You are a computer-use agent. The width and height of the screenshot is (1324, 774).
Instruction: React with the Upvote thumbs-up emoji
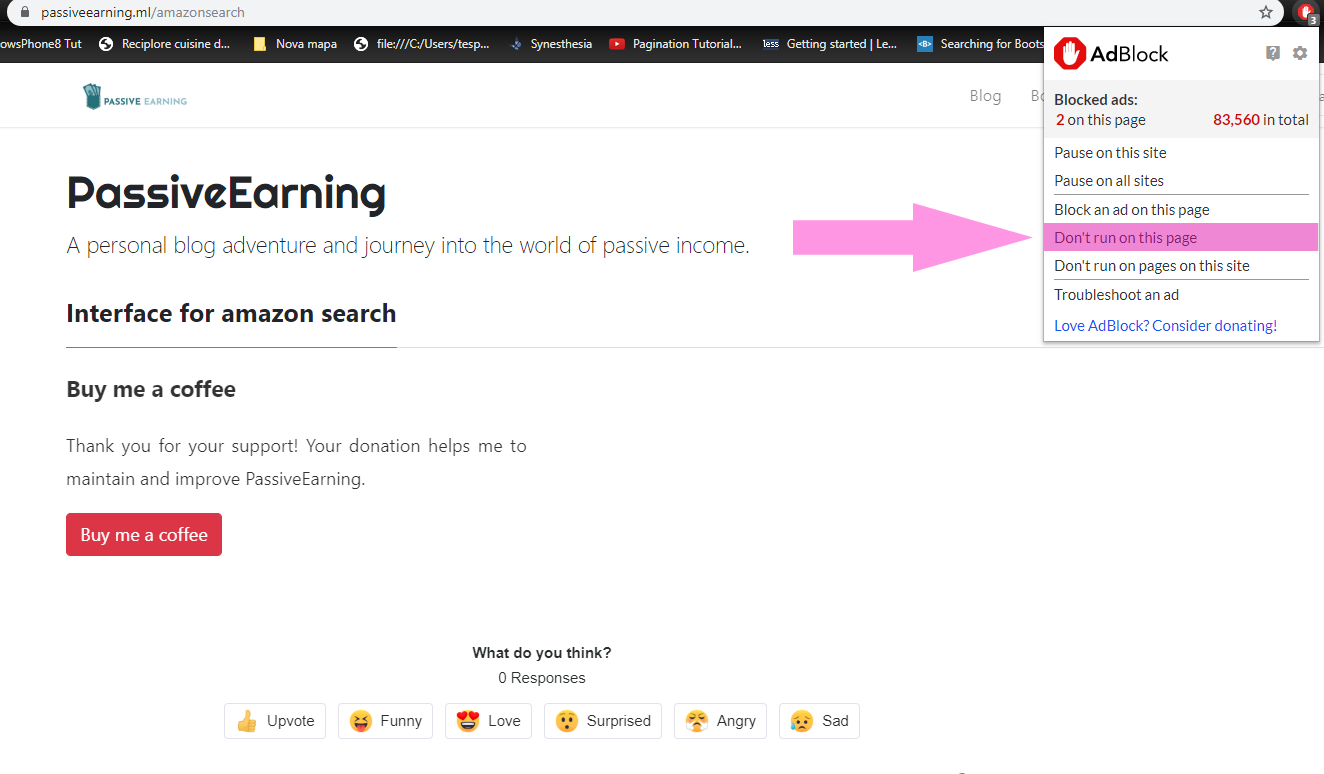[275, 721]
